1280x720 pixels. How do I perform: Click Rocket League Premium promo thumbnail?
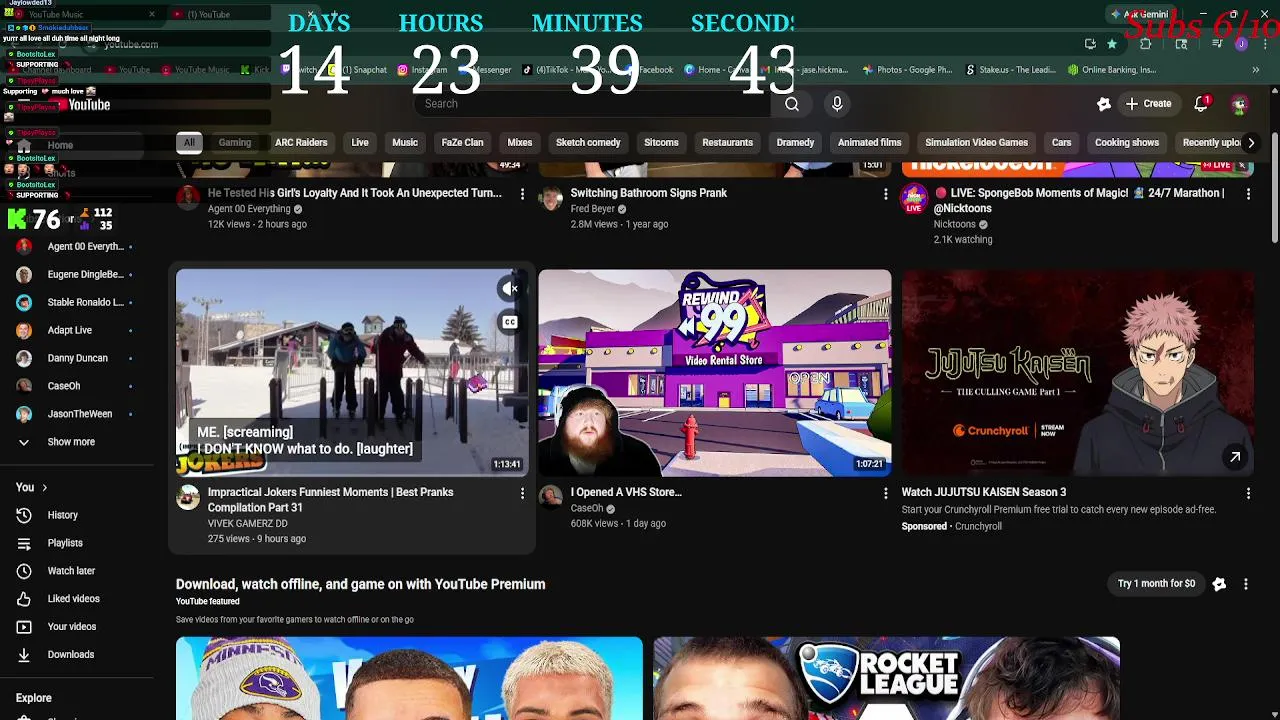(x=886, y=679)
